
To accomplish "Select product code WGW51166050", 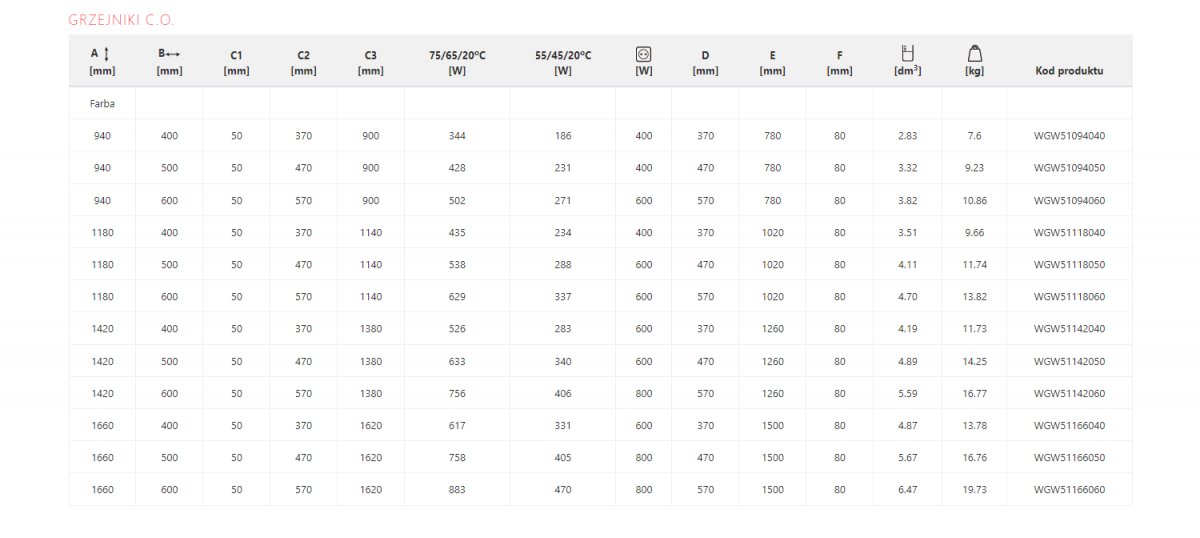I will tap(1069, 458).
